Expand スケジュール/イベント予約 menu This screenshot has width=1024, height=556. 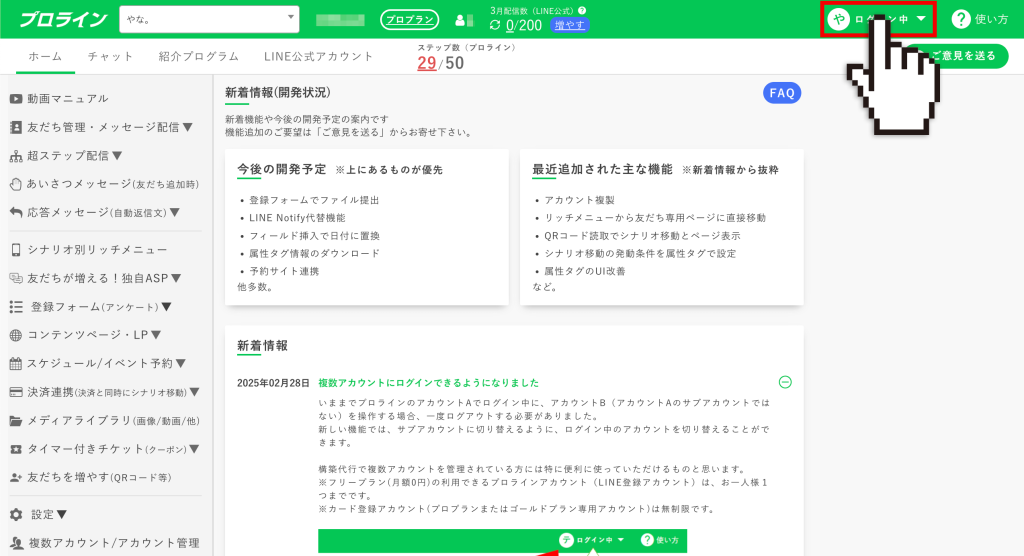point(106,363)
